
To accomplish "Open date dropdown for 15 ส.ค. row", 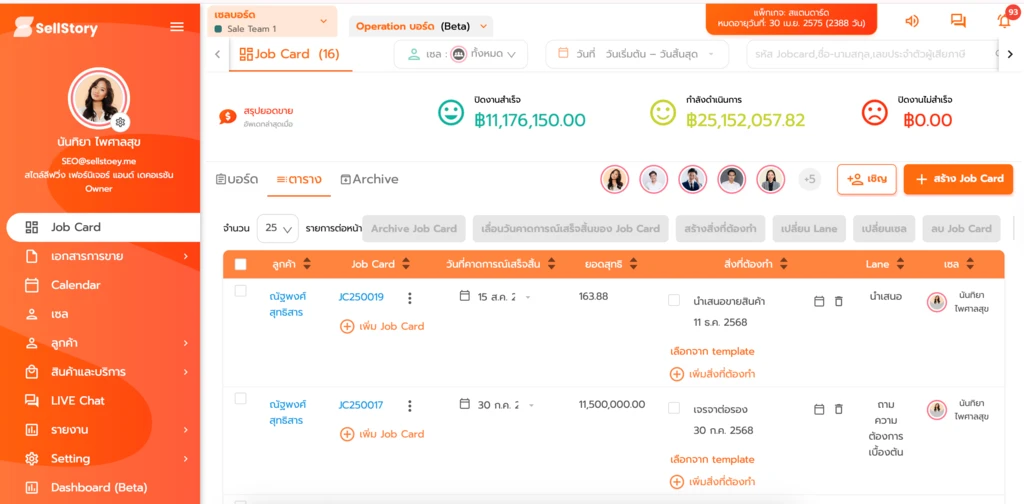I will [528, 297].
